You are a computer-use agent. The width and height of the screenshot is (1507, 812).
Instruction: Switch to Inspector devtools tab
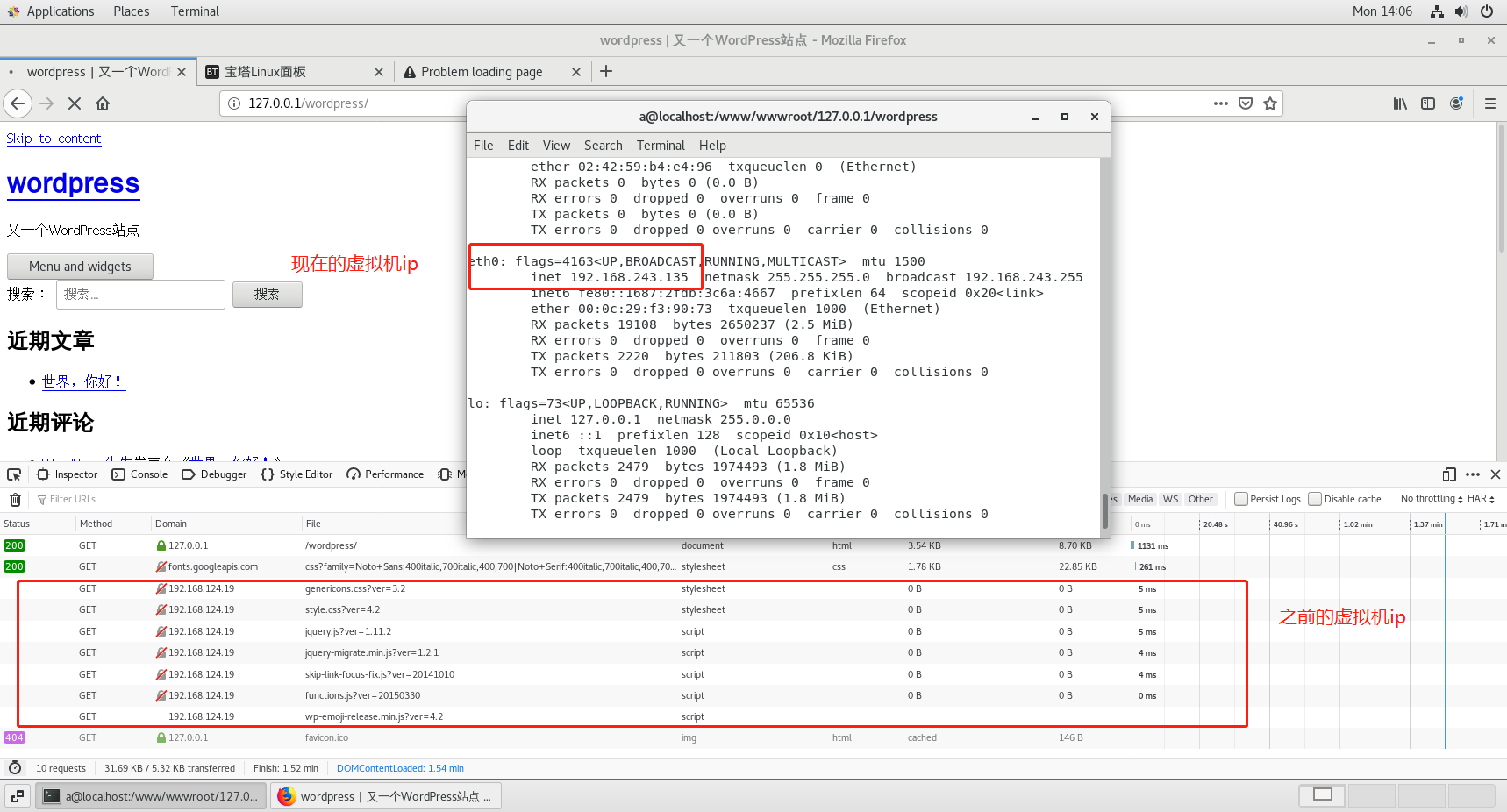[x=68, y=474]
